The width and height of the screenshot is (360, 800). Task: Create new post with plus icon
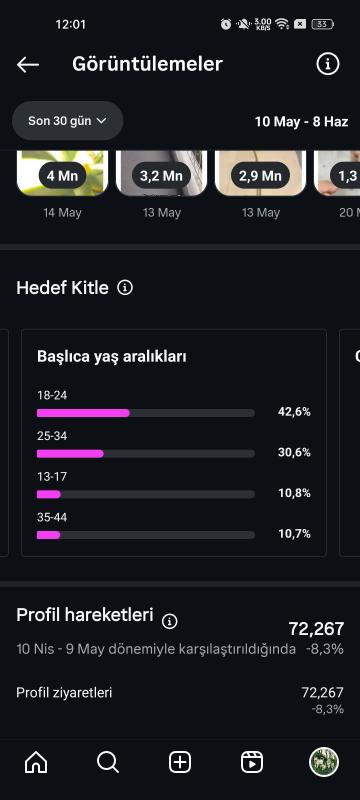(x=180, y=762)
